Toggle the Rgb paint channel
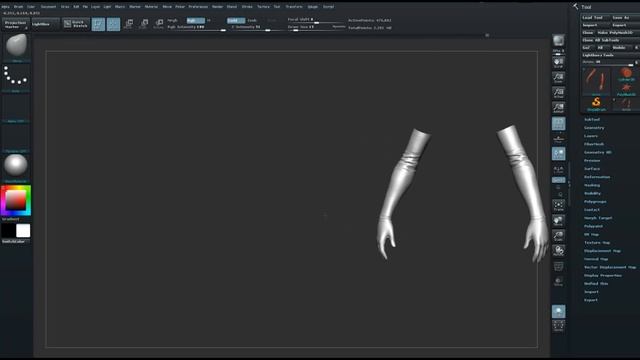640x360 pixels. [x=196, y=20]
